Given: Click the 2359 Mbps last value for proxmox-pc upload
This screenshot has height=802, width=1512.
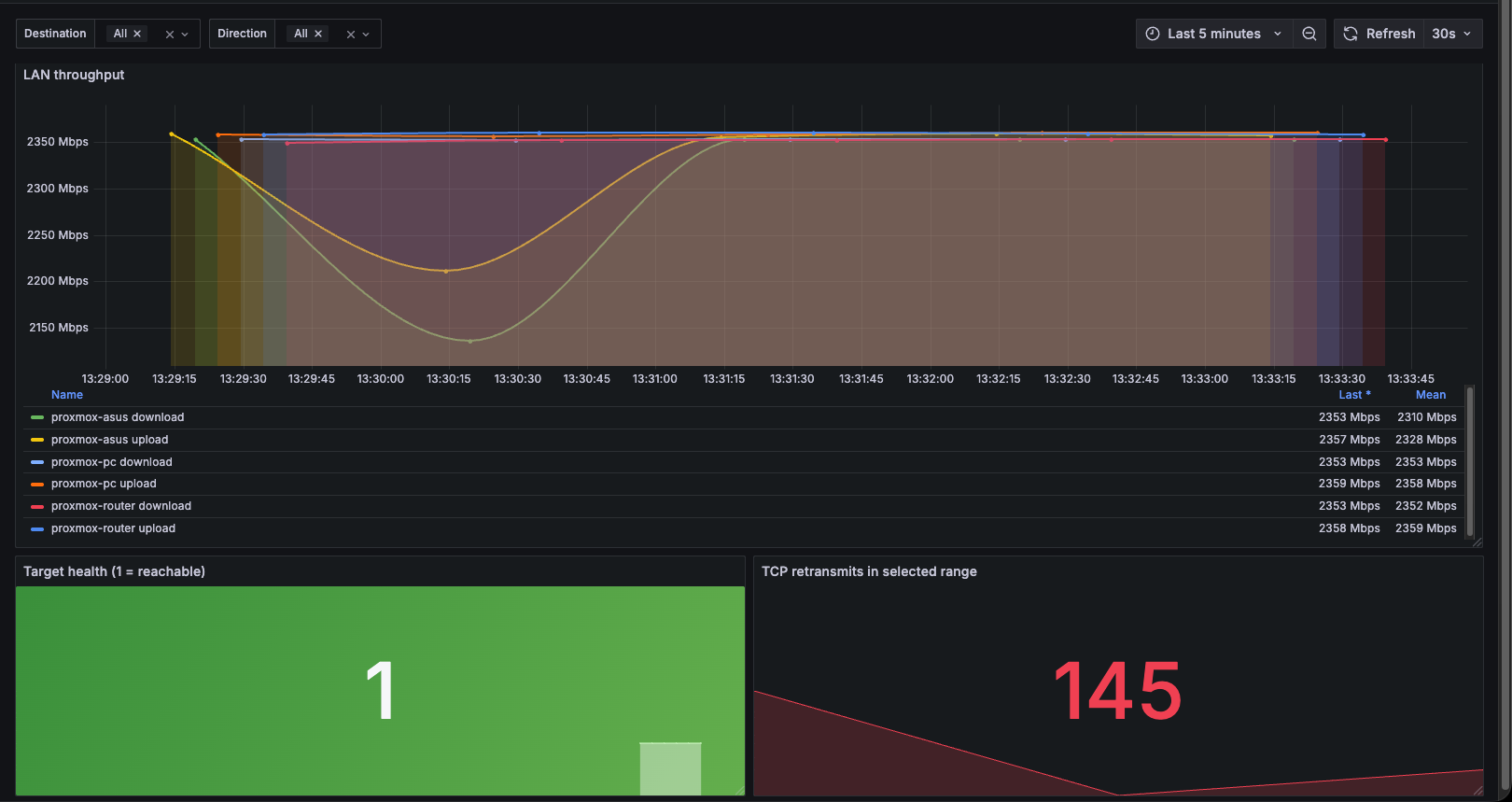Looking at the screenshot, I should click(1349, 484).
